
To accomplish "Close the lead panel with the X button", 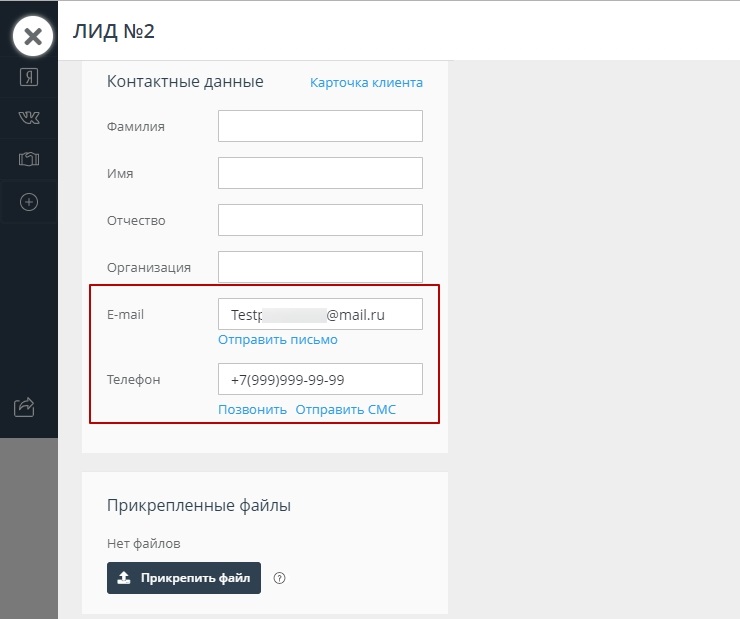I will coord(33,37).
